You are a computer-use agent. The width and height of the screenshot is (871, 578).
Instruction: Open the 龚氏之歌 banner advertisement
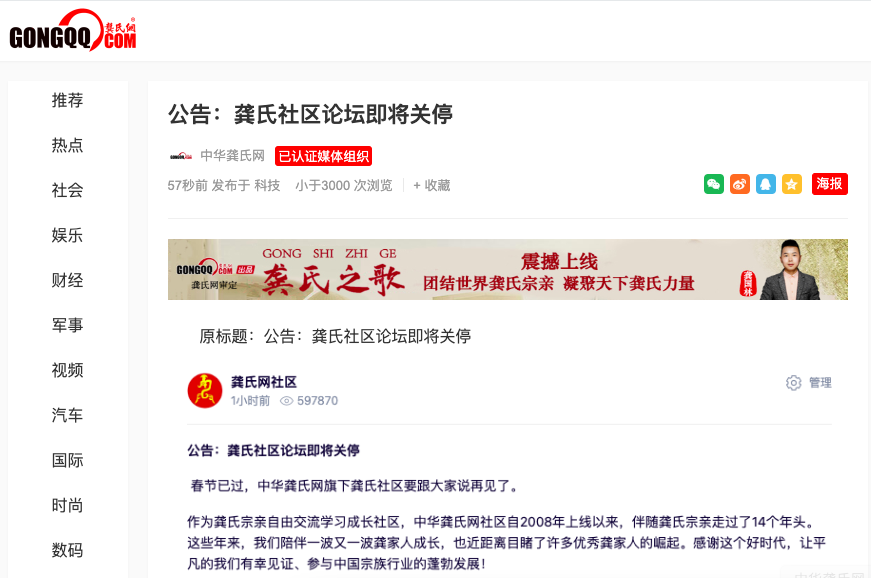(x=508, y=270)
